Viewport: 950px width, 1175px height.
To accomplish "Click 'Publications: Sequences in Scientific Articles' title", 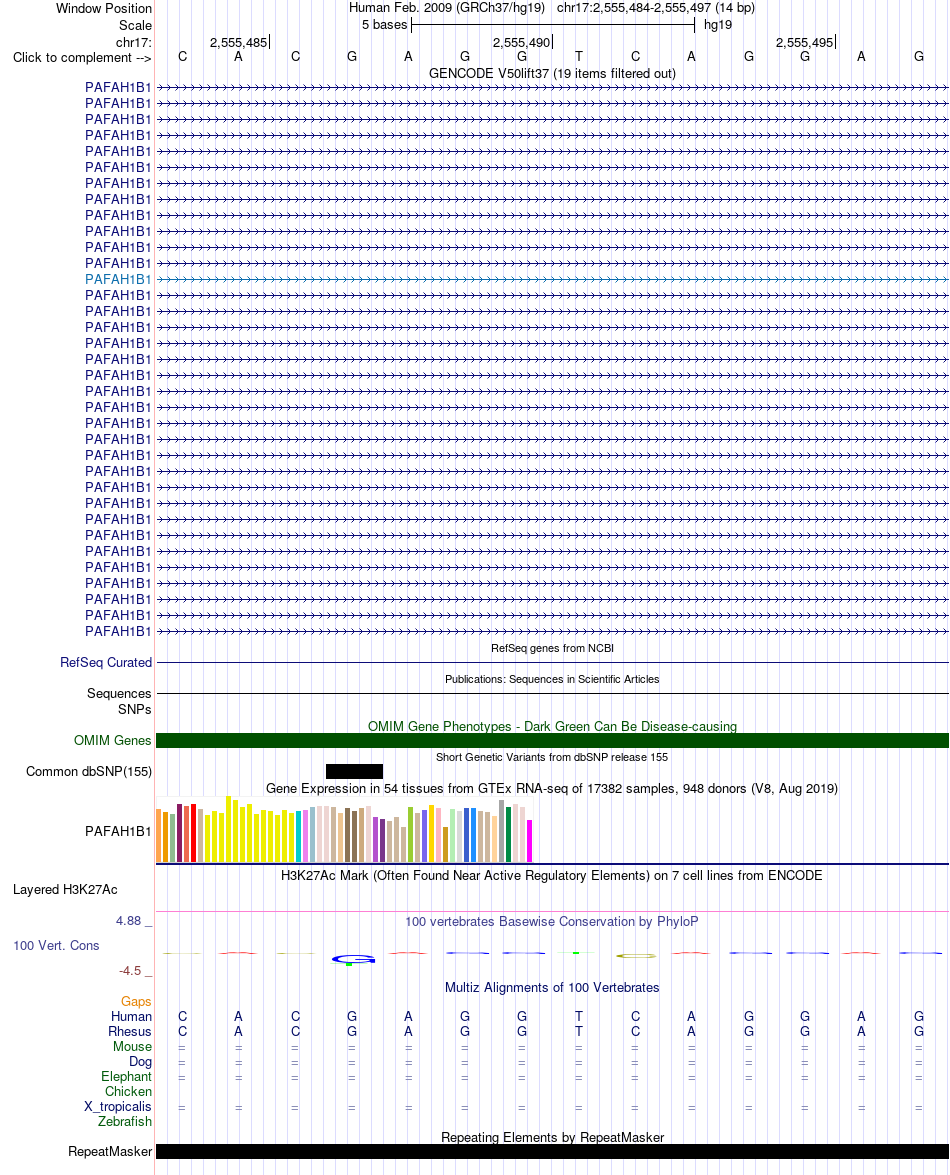I will tap(552, 679).
